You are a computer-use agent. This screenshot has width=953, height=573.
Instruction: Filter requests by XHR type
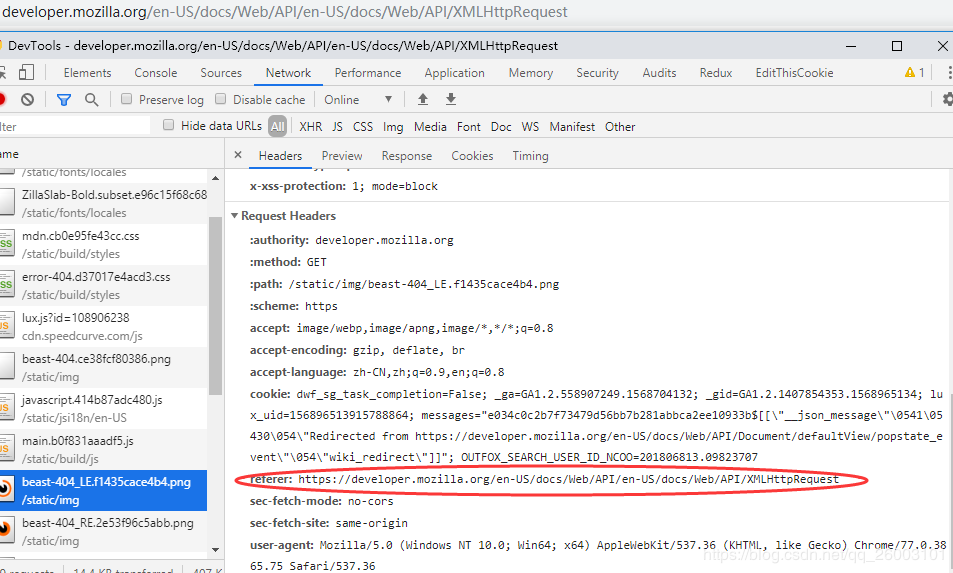(x=311, y=127)
